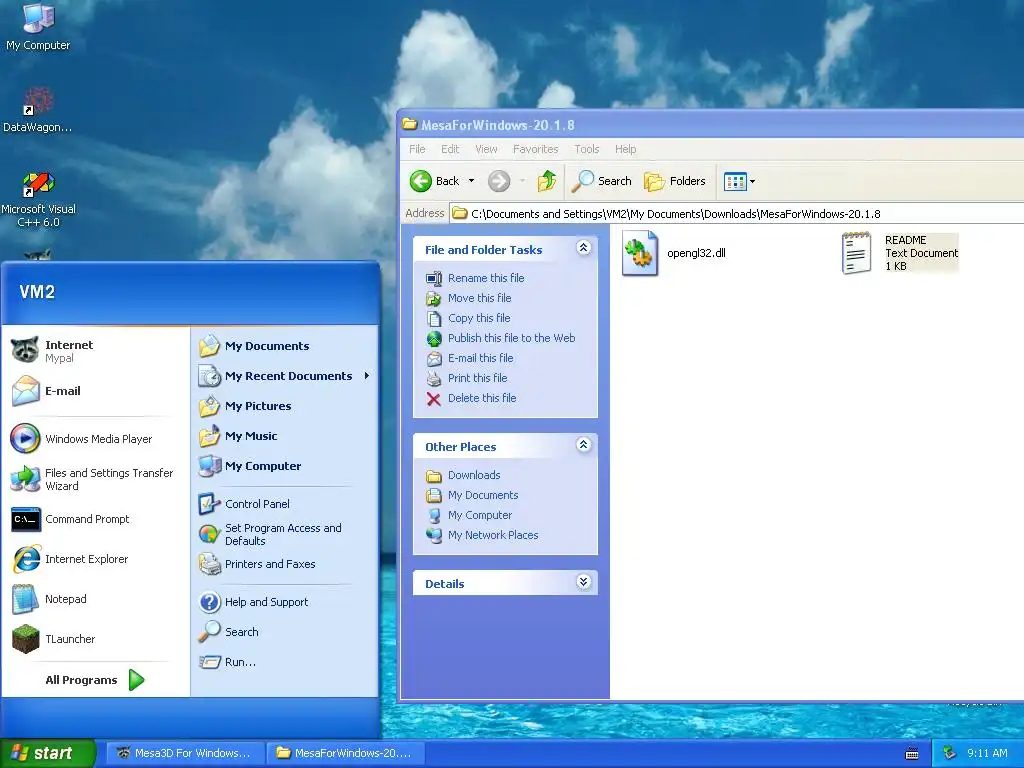Click the 9:11 AM clock

click(987, 753)
